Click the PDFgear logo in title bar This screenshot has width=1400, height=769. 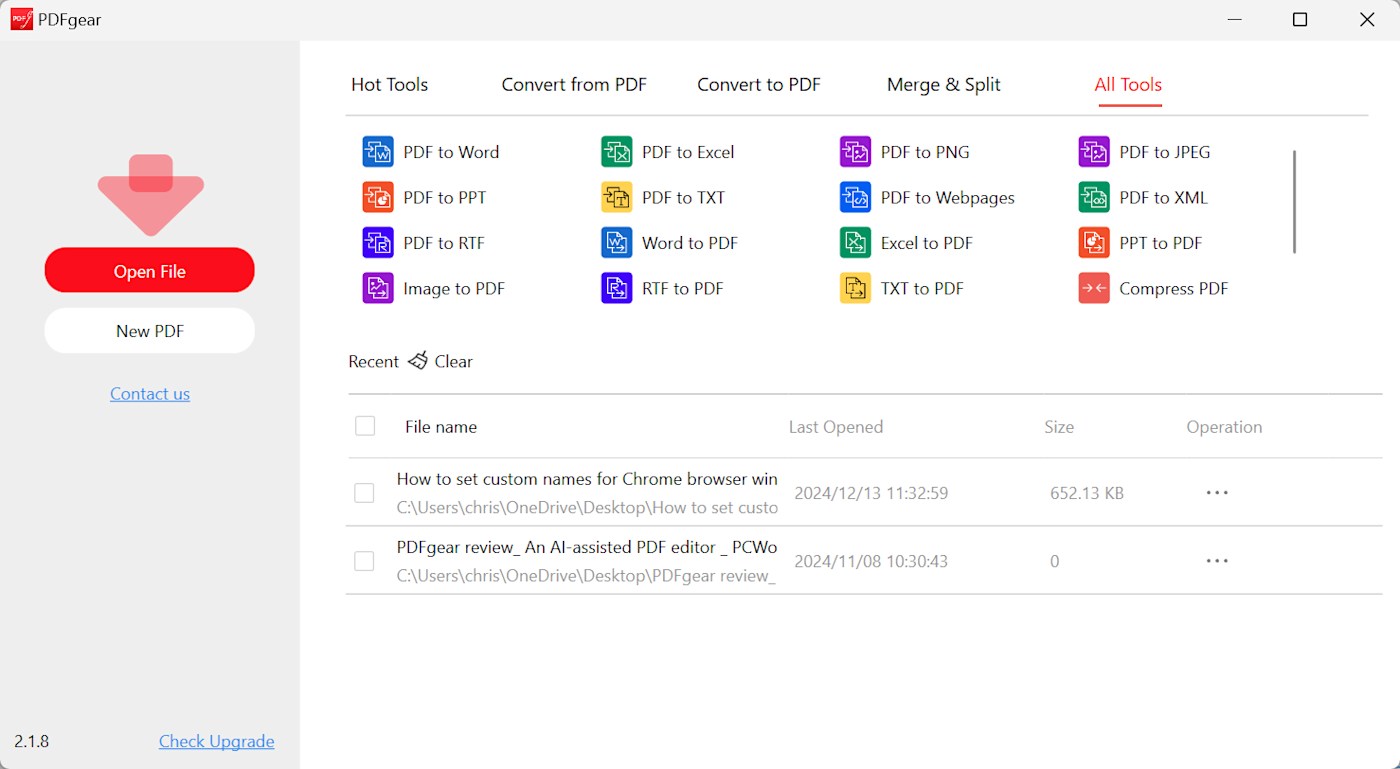pyautogui.click(x=21, y=19)
